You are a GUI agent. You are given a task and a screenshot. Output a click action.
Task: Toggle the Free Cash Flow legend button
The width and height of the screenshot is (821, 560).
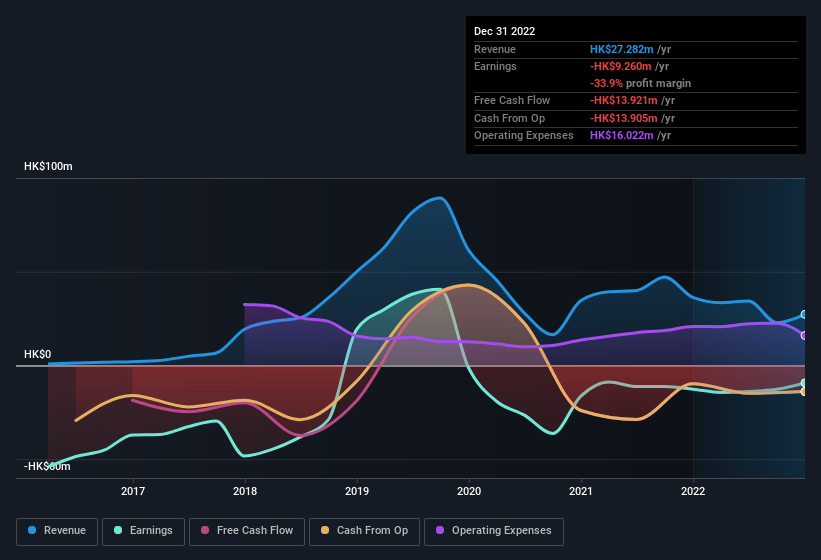pyautogui.click(x=247, y=531)
